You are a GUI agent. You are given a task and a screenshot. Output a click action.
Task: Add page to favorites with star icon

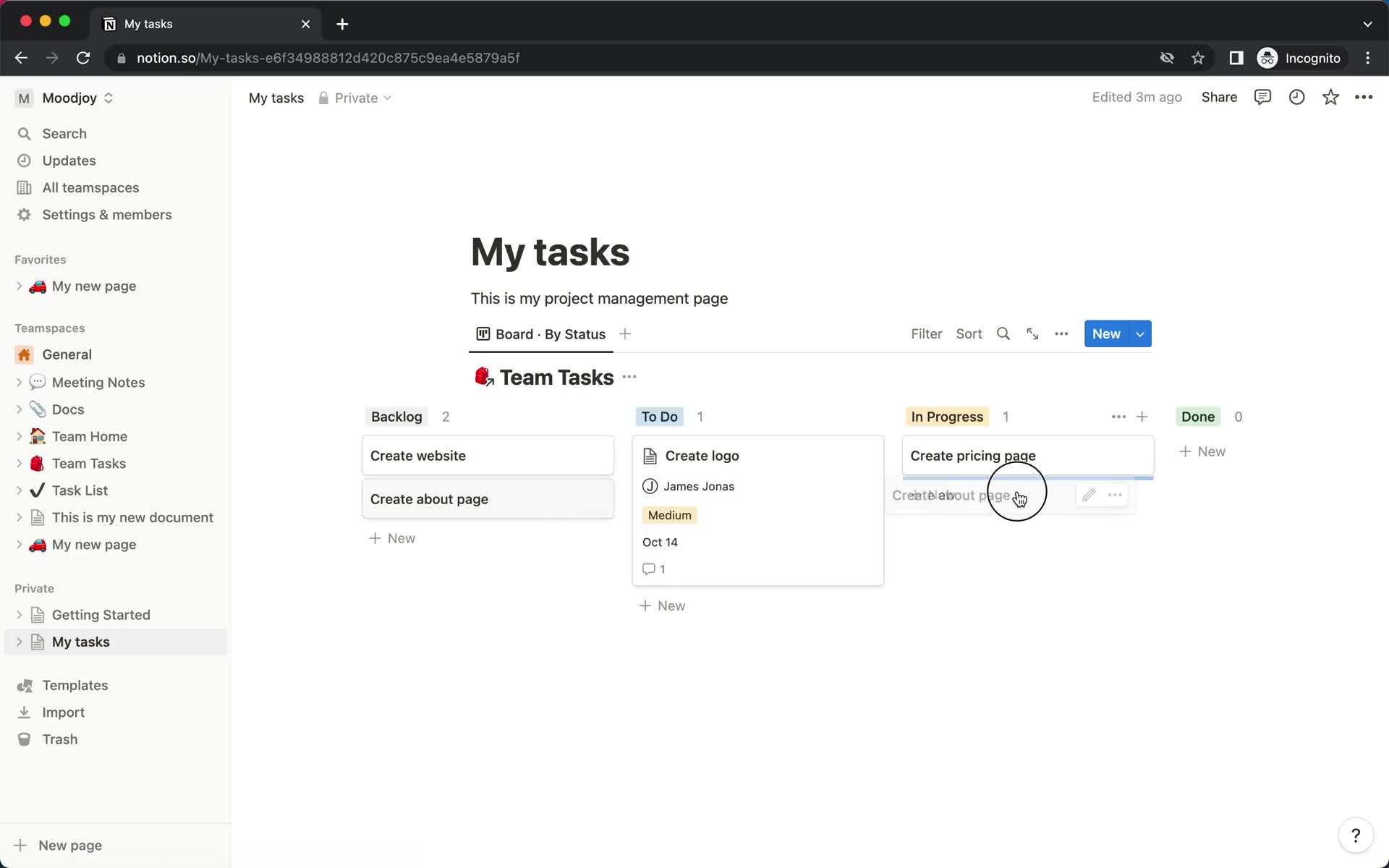[x=1330, y=98]
